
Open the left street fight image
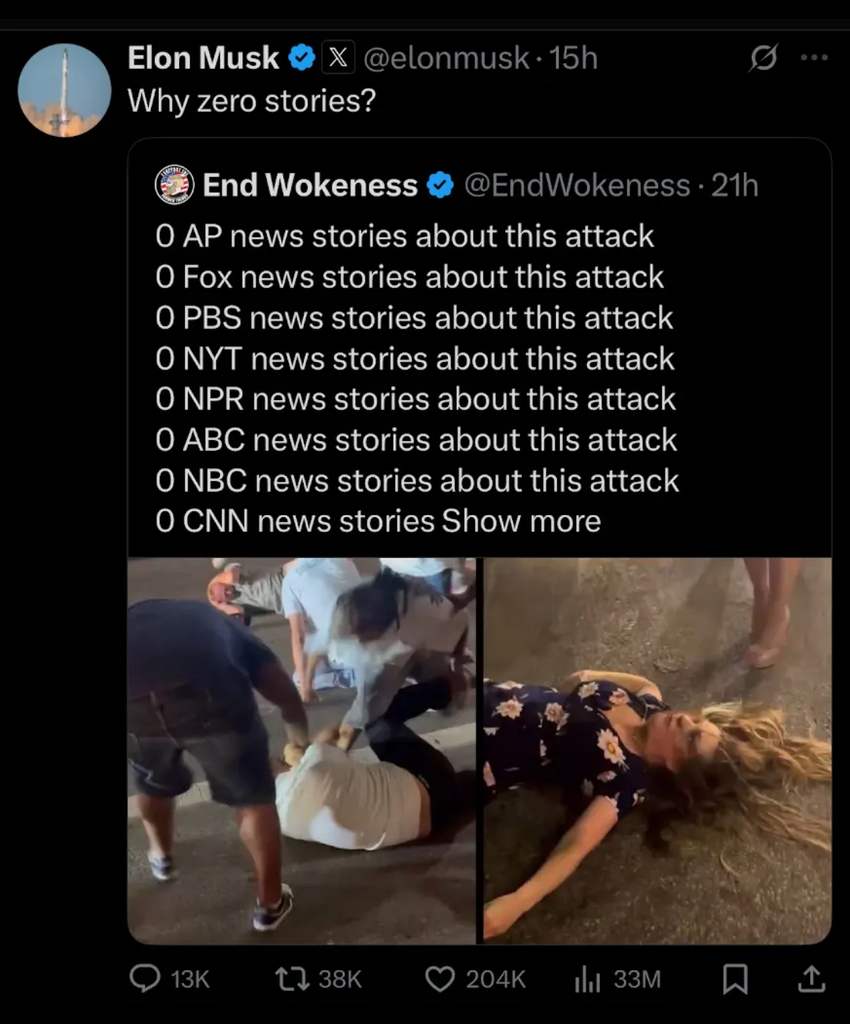point(302,750)
